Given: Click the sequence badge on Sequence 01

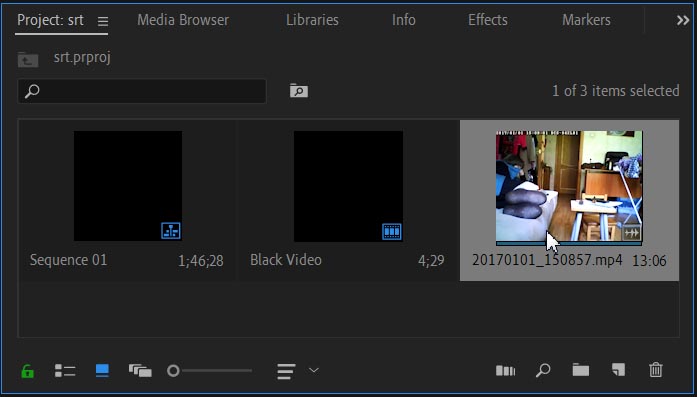Looking at the screenshot, I should click(171, 231).
